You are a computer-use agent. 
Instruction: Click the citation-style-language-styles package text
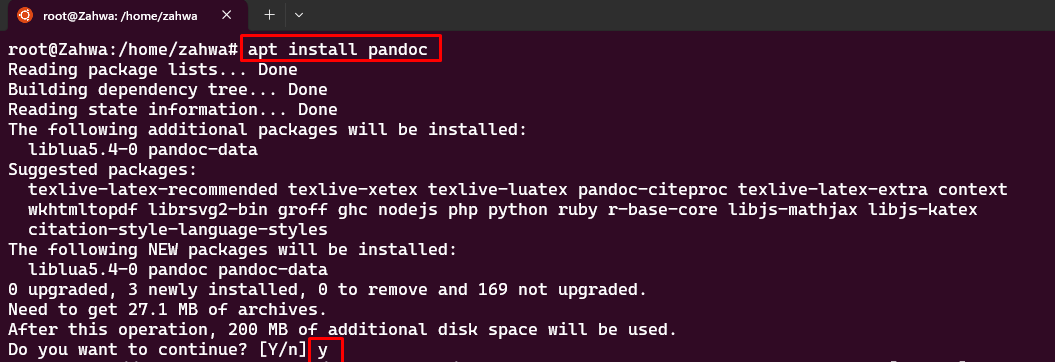pyautogui.click(x=178, y=230)
